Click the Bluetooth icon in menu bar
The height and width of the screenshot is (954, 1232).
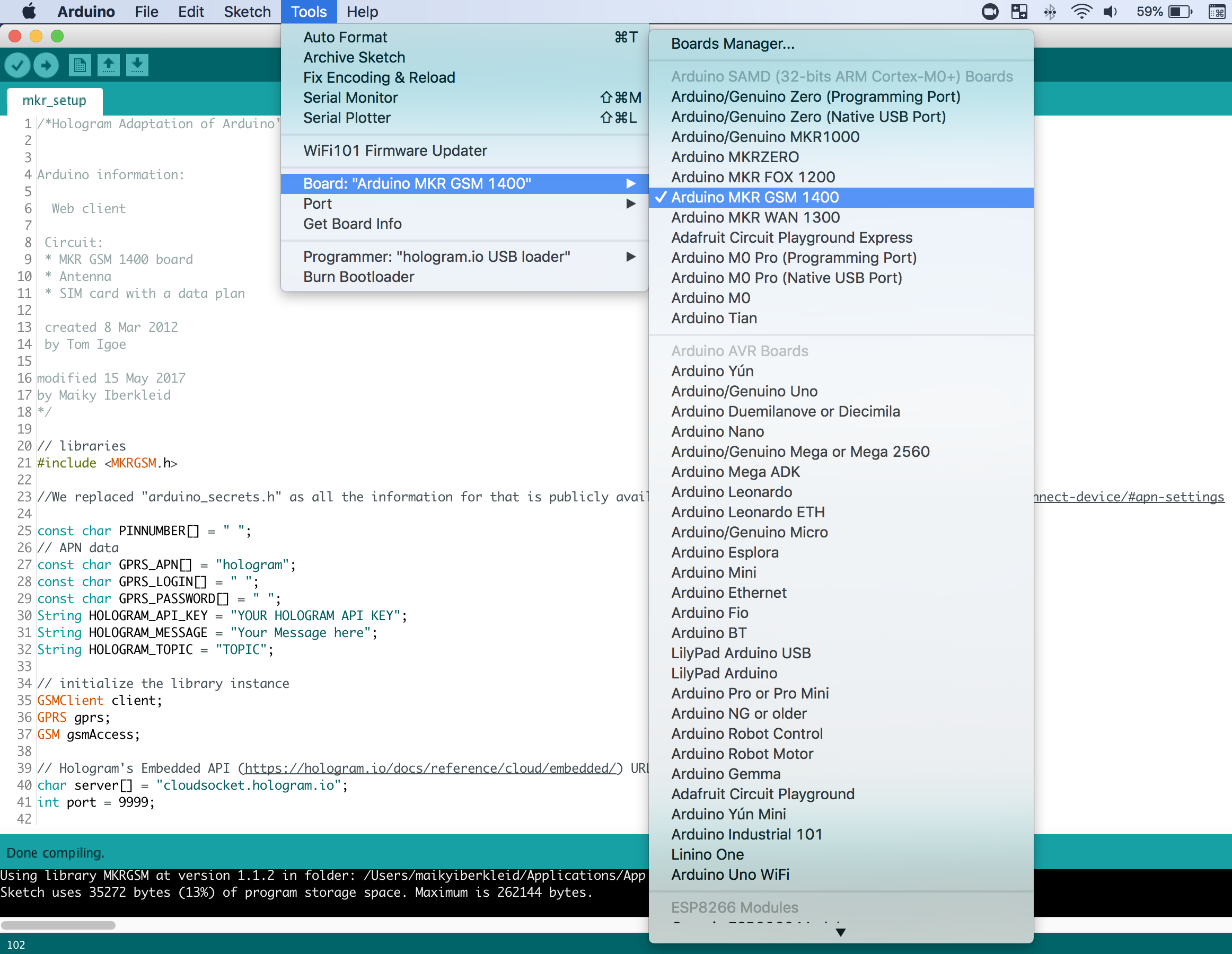click(1050, 11)
